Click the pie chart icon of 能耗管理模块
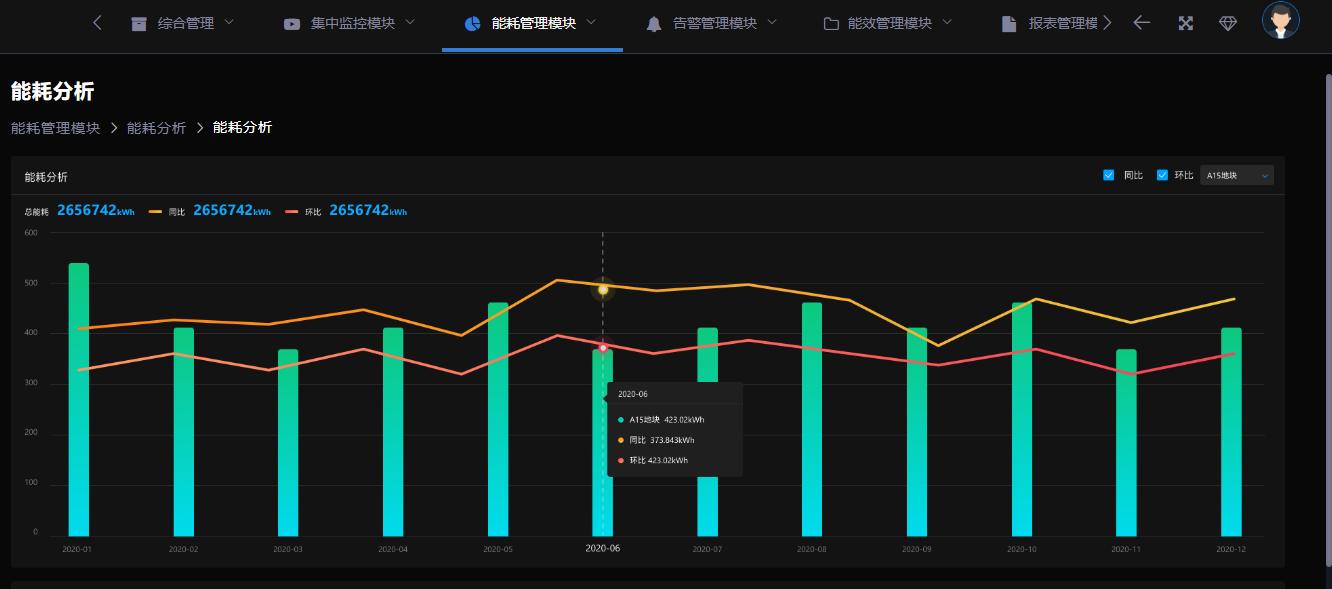Screen dimensions: 1332x589 [x=473, y=23]
